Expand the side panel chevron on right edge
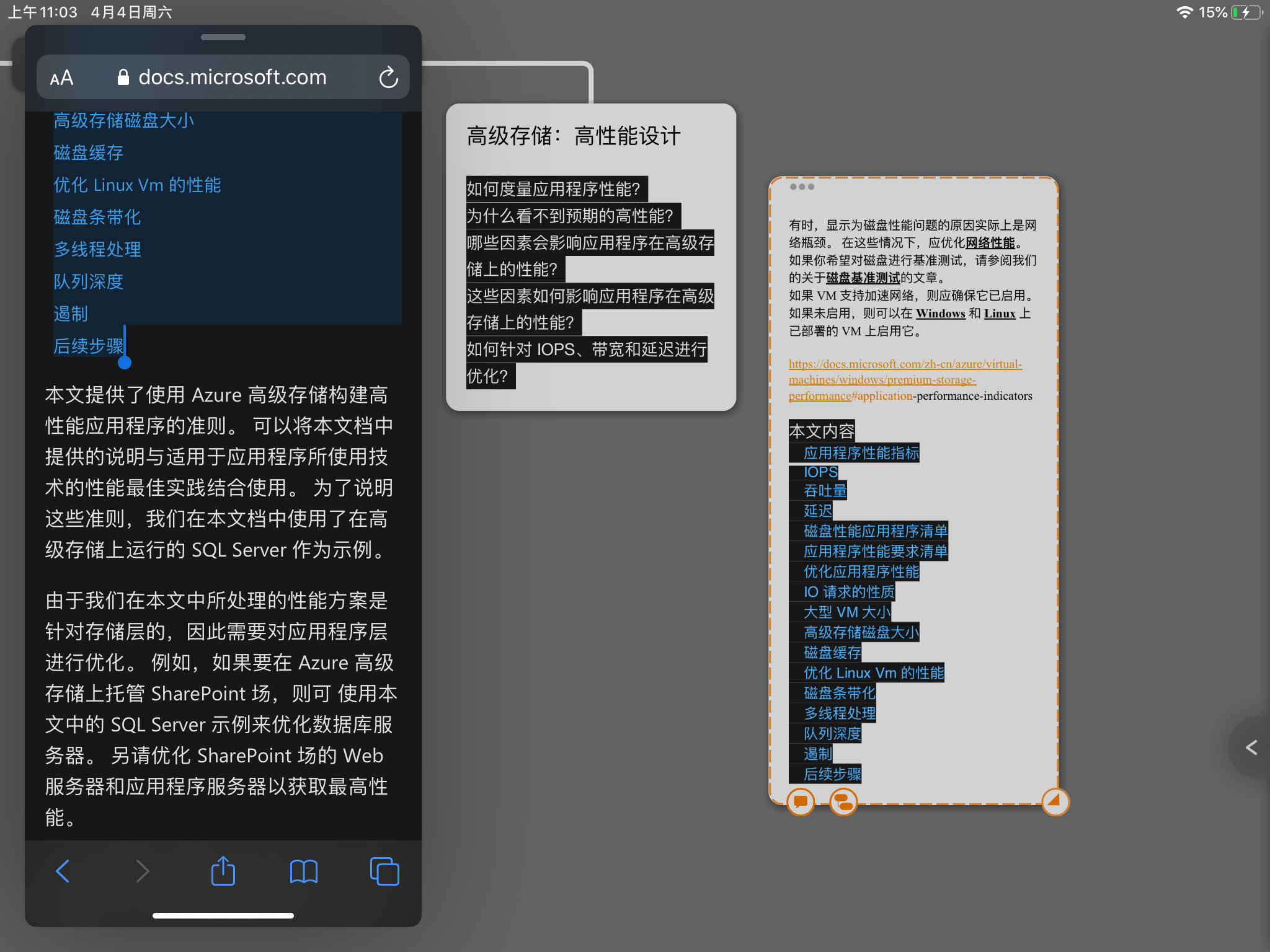The image size is (1270, 952). pyautogui.click(x=1251, y=747)
